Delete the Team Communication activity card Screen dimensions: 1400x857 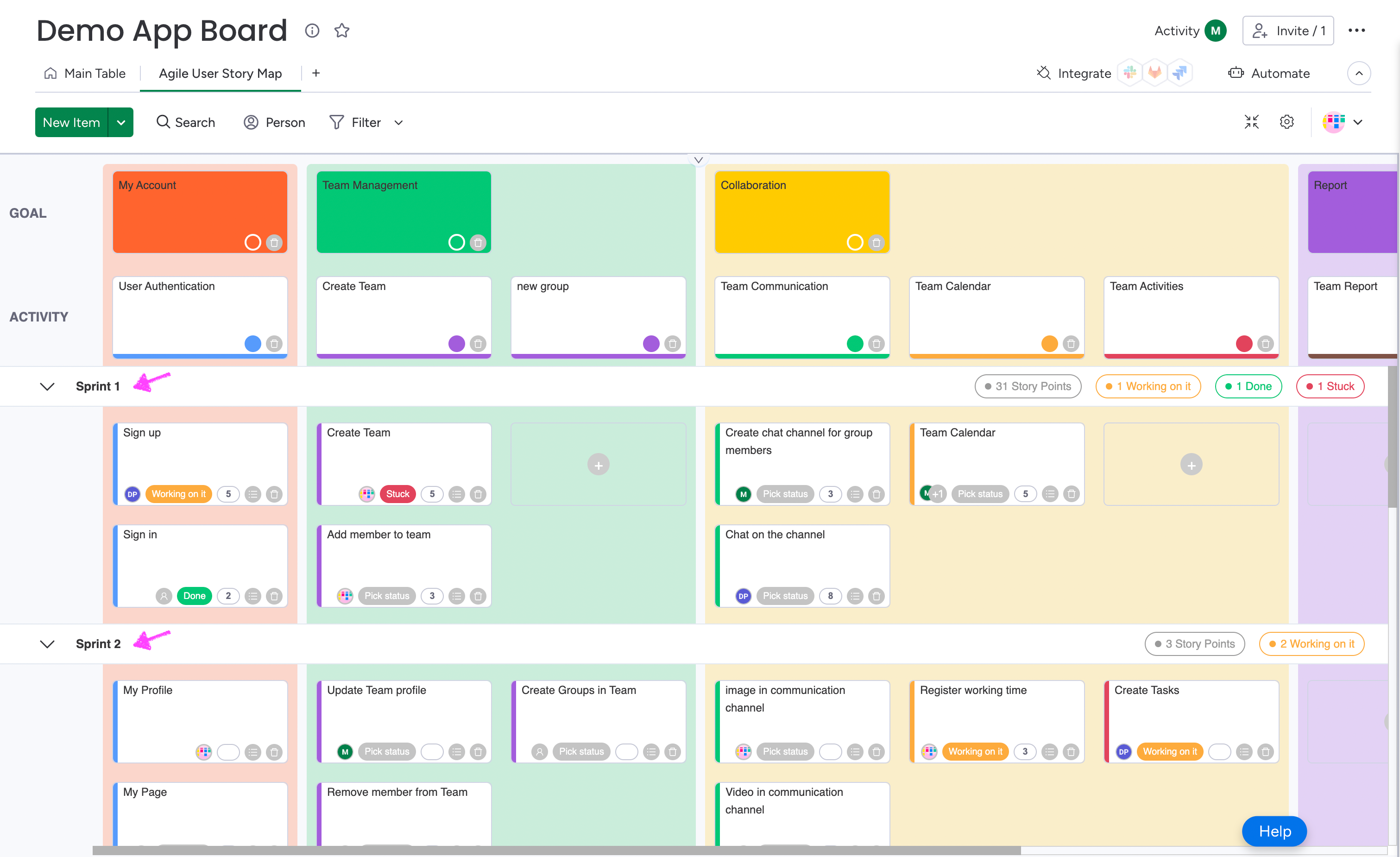tap(876, 344)
